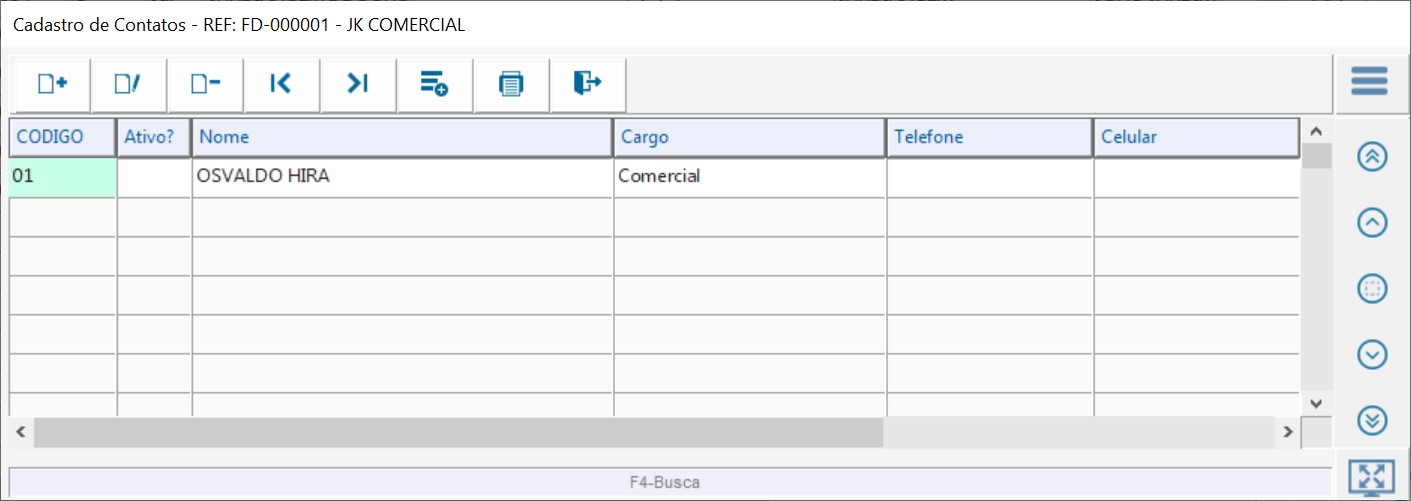The image size is (1411, 501).
Task: Click the delete record icon
Action: click(x=205, y=85)
